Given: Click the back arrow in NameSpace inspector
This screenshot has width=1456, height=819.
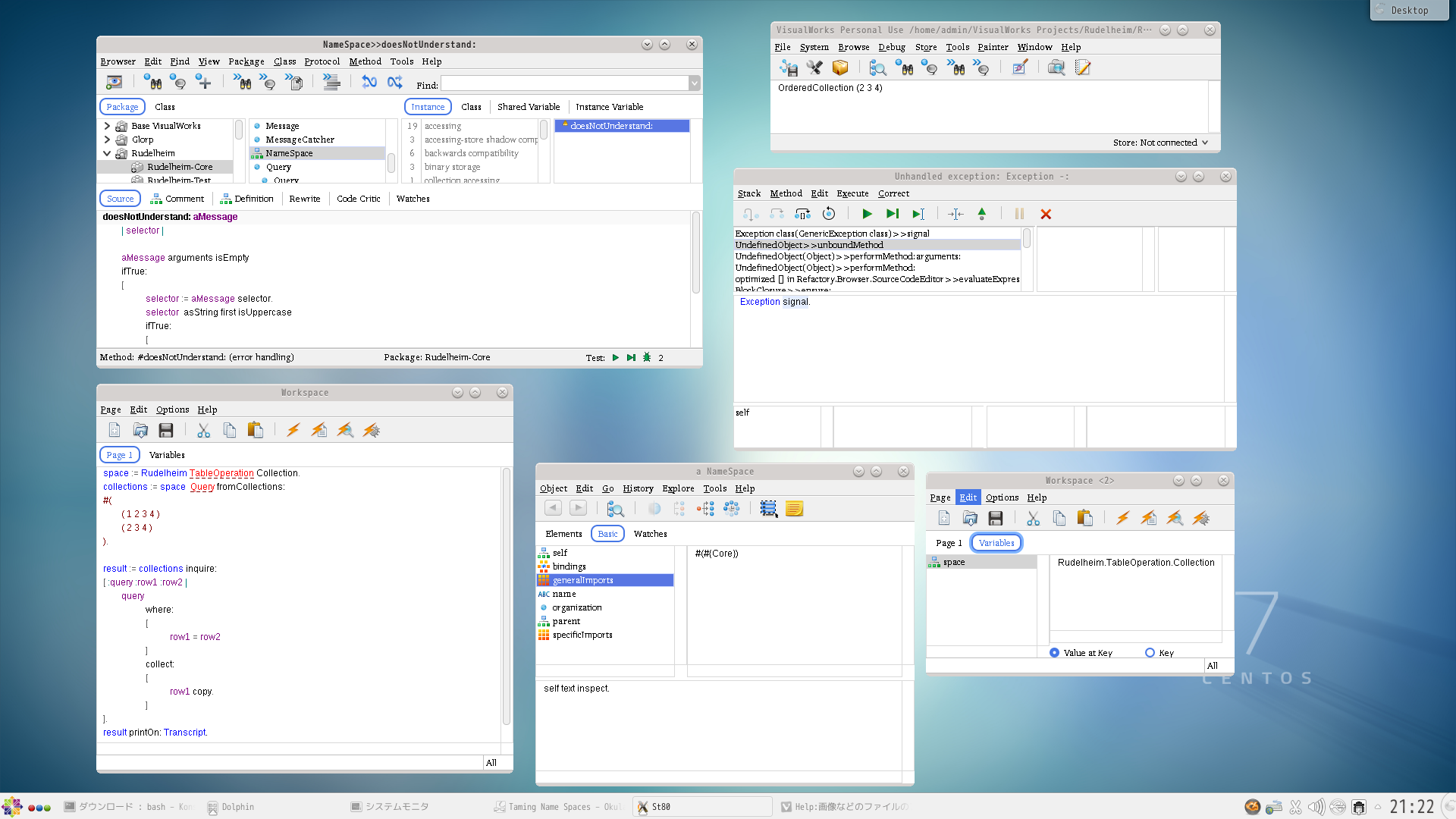Looking at the screenshot, I should 553,509.
